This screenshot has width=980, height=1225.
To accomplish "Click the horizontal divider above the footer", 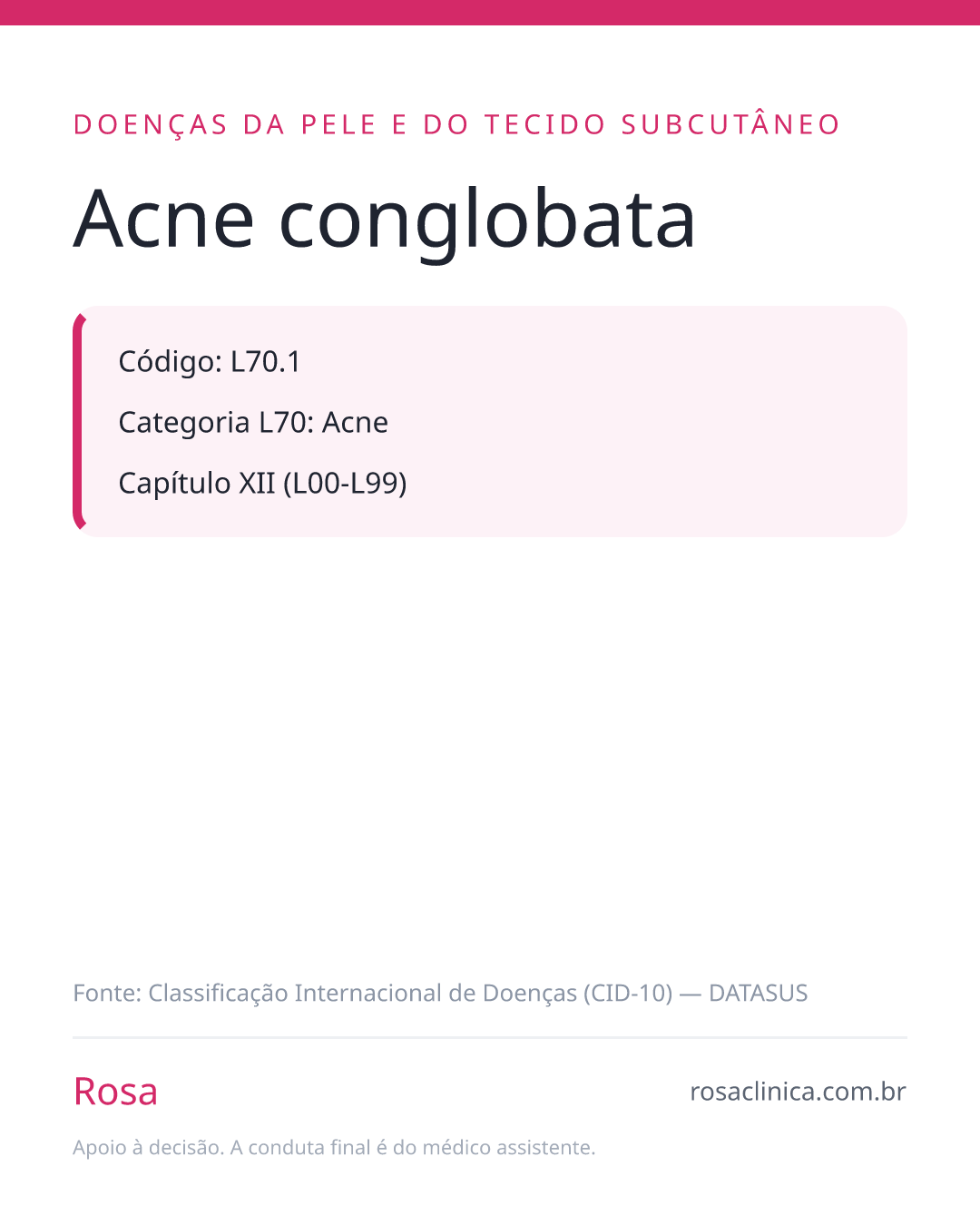I will point(490,1037).
